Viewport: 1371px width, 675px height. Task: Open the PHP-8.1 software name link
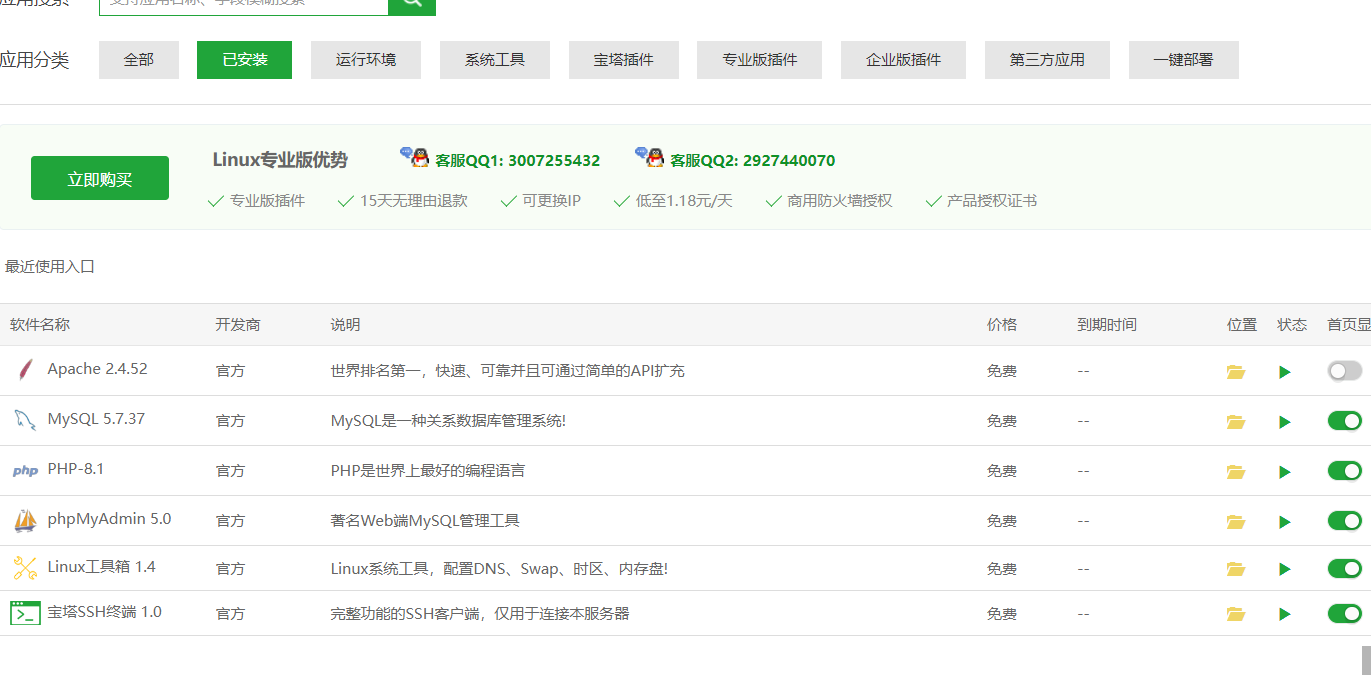coord(76,469)
